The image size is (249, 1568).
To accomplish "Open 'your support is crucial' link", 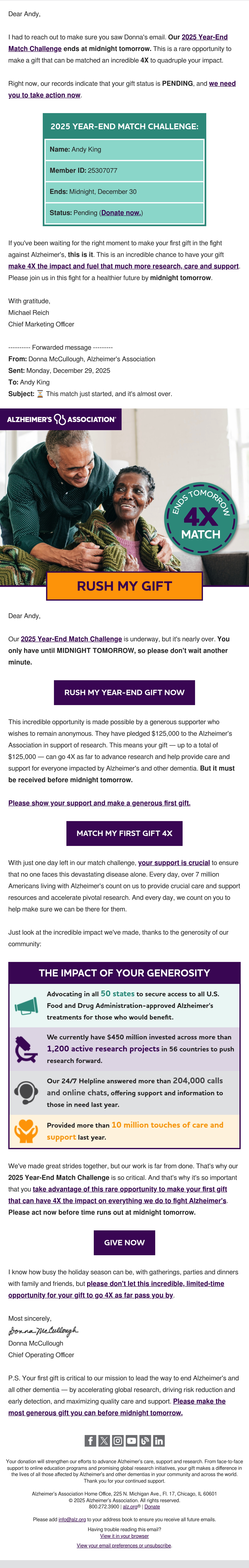I will click(174, 863).
